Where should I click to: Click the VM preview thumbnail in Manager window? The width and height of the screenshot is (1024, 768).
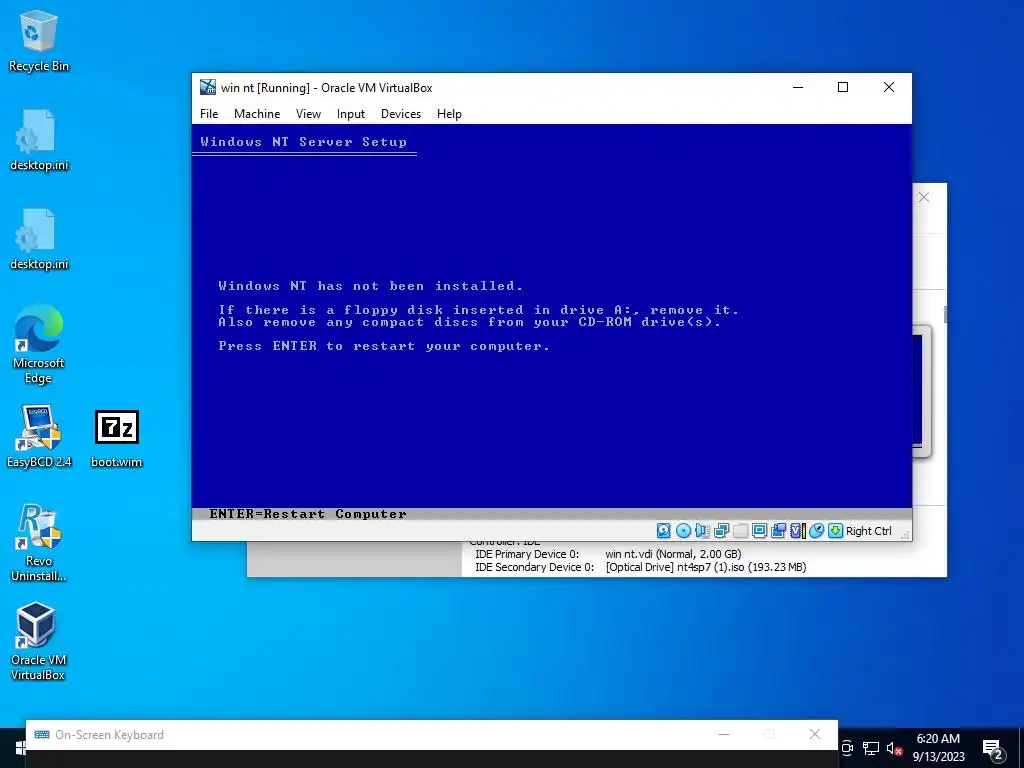click(921, 391)
